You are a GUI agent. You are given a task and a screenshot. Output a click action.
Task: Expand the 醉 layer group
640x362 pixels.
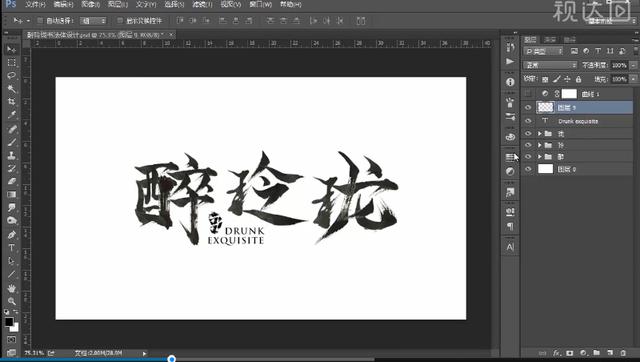pyautogui.click(x=540, y=157)
